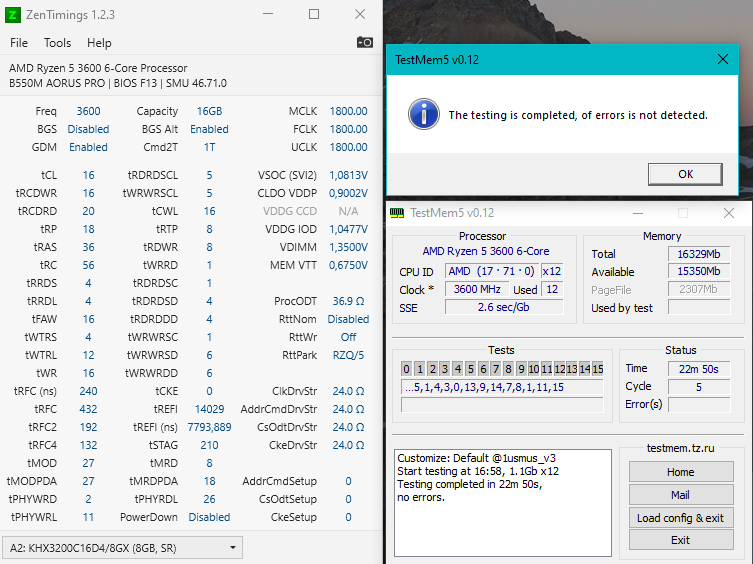Click the BGS Disabled value
This screenshot has width=753, height=564.
tap(88, 129)
